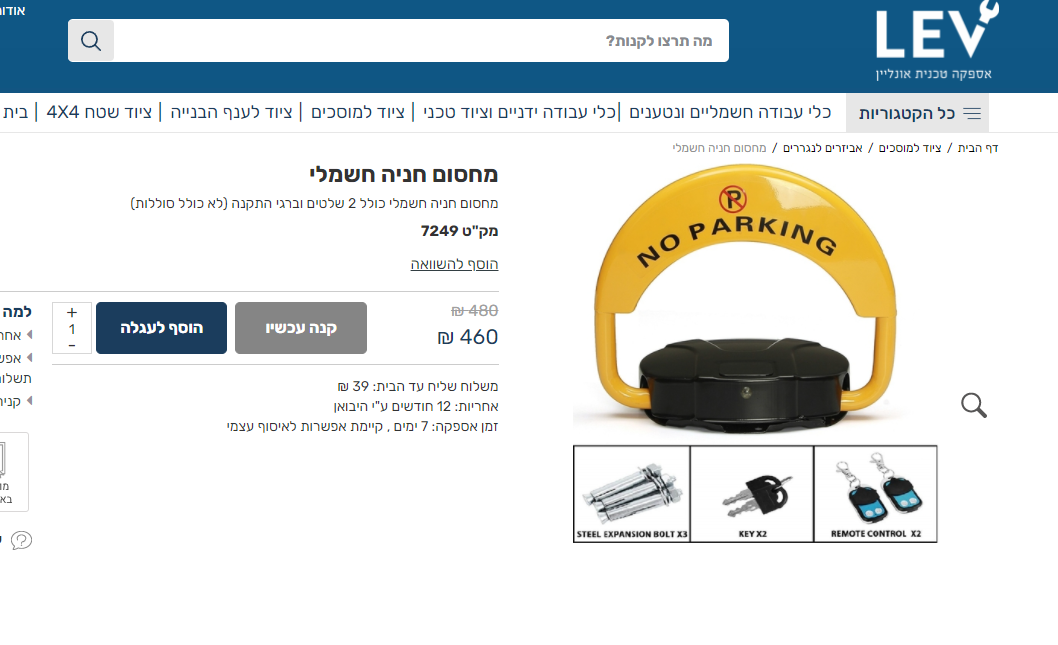Click the הוסף לעגלה button
The image size is (1058, 645).
point(161,328)
